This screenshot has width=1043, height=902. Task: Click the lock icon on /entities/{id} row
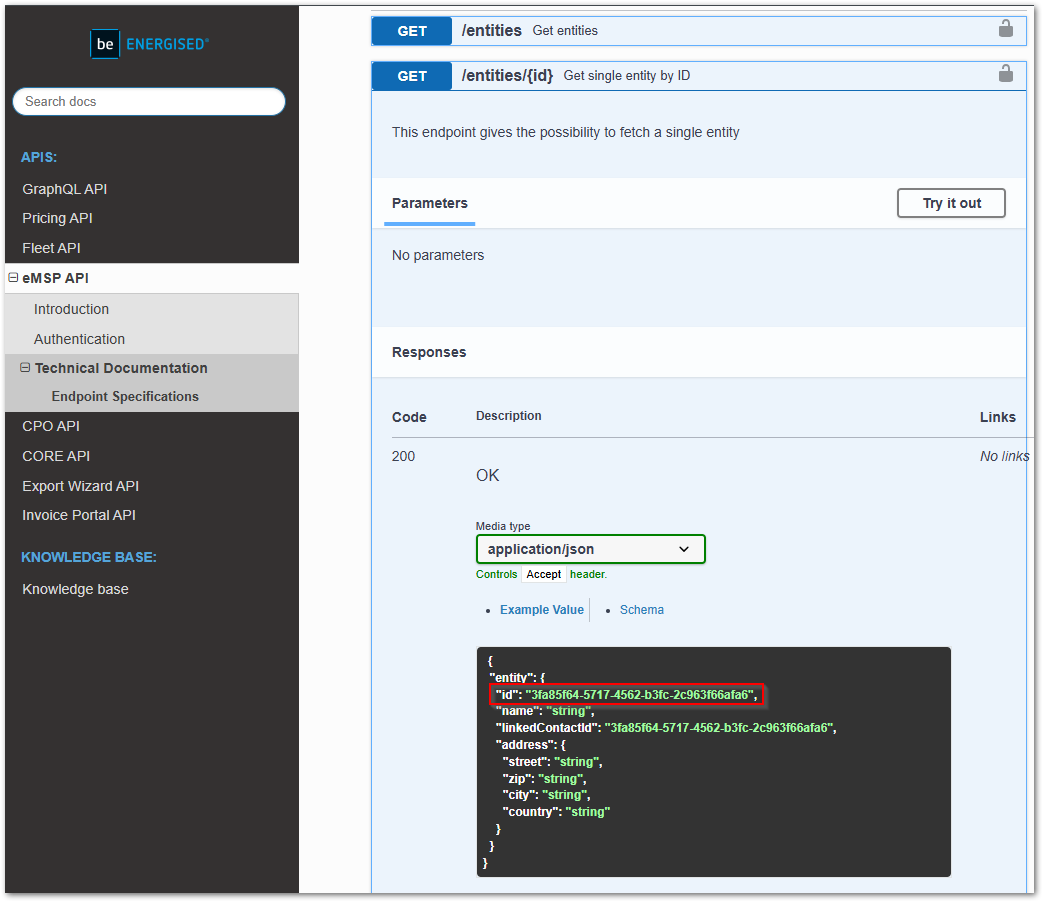coord(1006,73)
